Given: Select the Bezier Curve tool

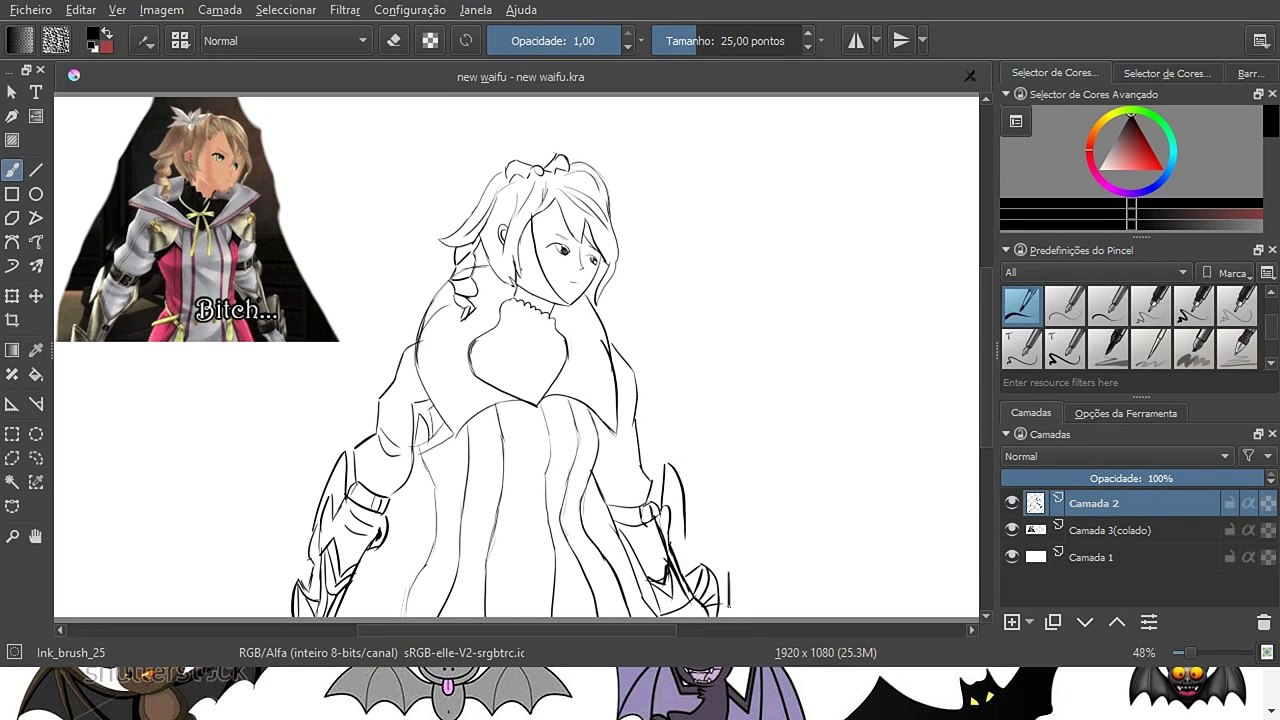Looking at the screenshot, I should tap(12, 242).
